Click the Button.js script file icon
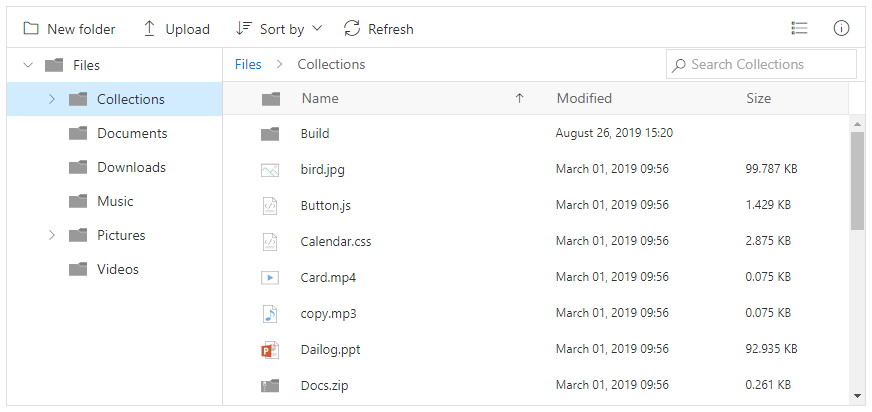The width and height of the screenshot is (872, 412). point(269,206)
